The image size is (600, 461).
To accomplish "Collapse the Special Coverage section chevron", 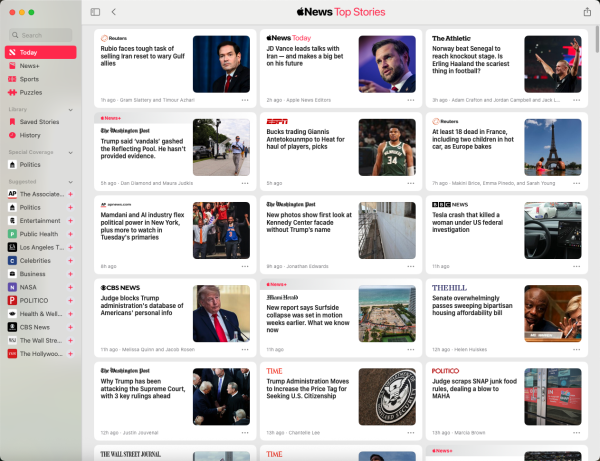I will tap(70, 153).
